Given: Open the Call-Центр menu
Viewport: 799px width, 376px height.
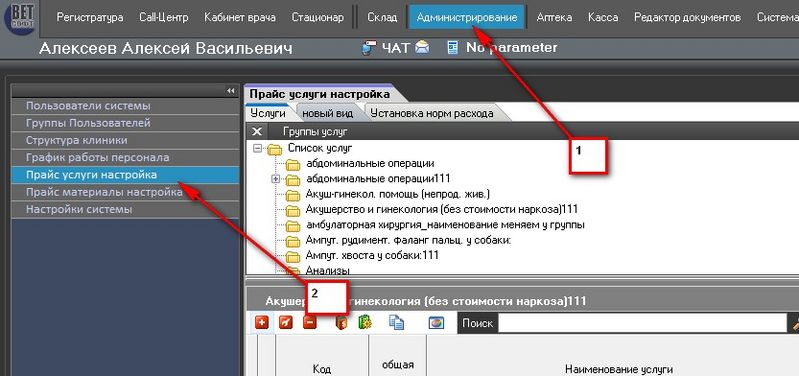Looking at the screenshot, I should [x=164, y=17].
